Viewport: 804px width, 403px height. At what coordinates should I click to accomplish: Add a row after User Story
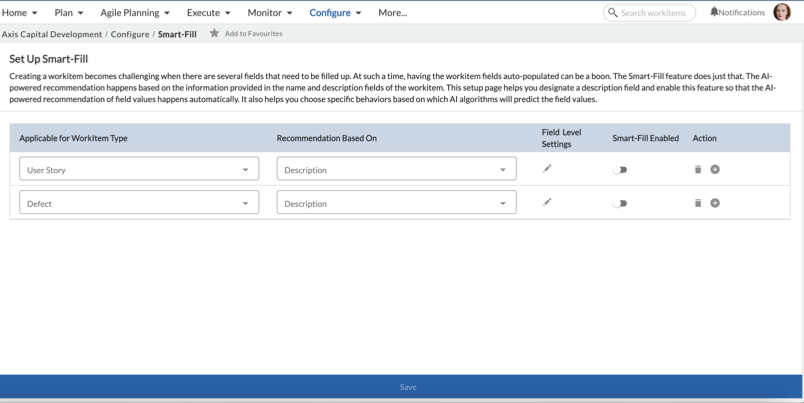pyautogui.click(x=715, y=169)
